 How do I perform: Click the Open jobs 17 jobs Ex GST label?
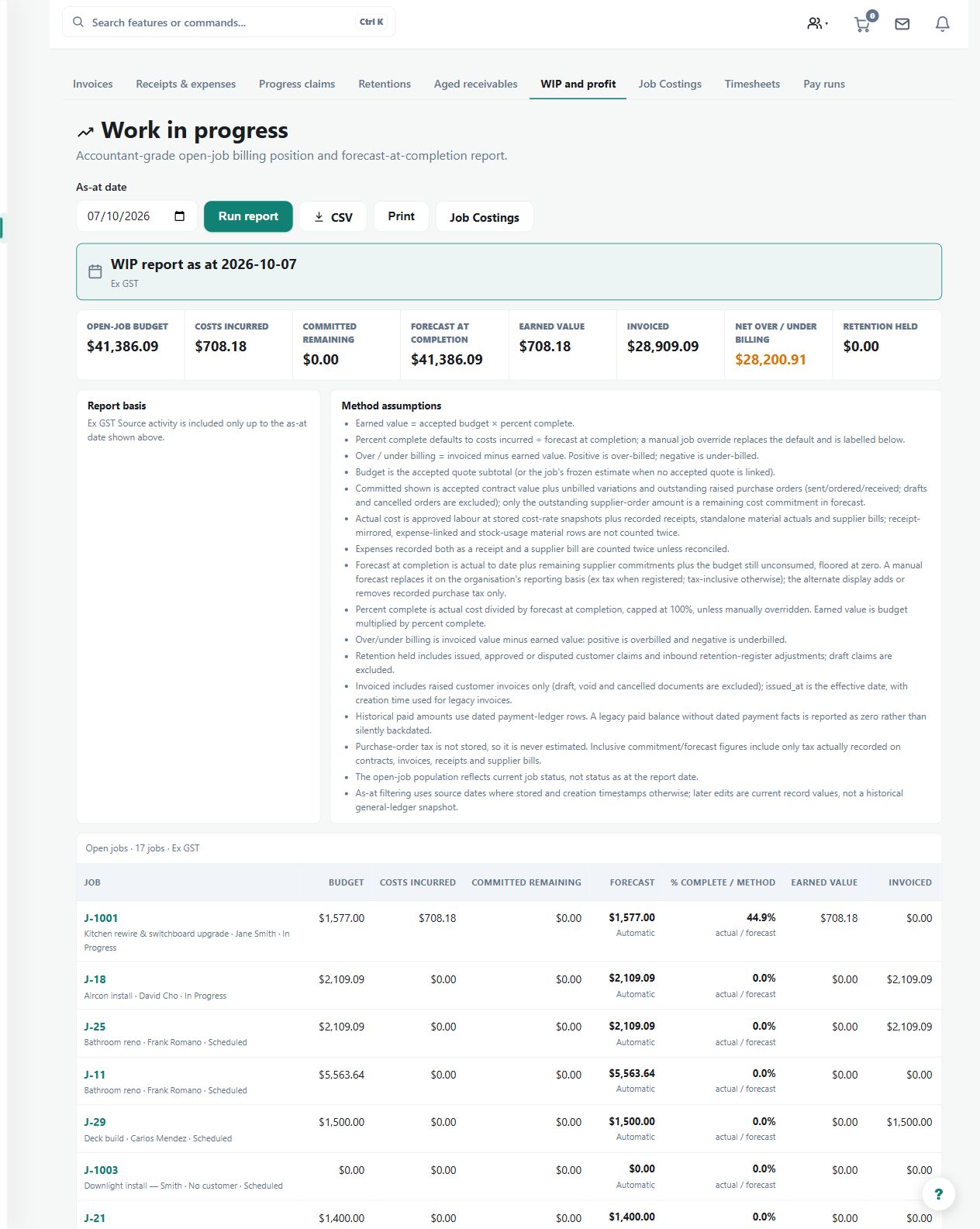(143, 848)
